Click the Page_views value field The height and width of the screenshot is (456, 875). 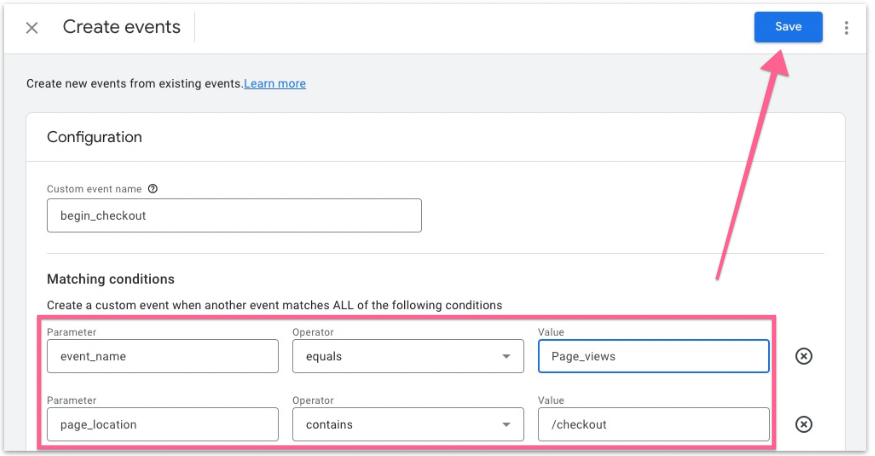653,356
